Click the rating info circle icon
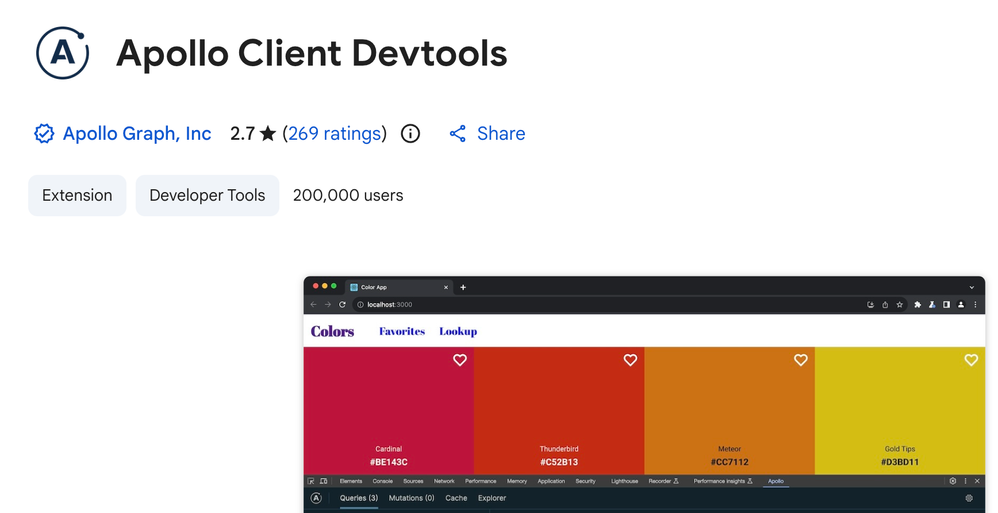Viewport: 998px width, 513px height. (x=410, y=134)
